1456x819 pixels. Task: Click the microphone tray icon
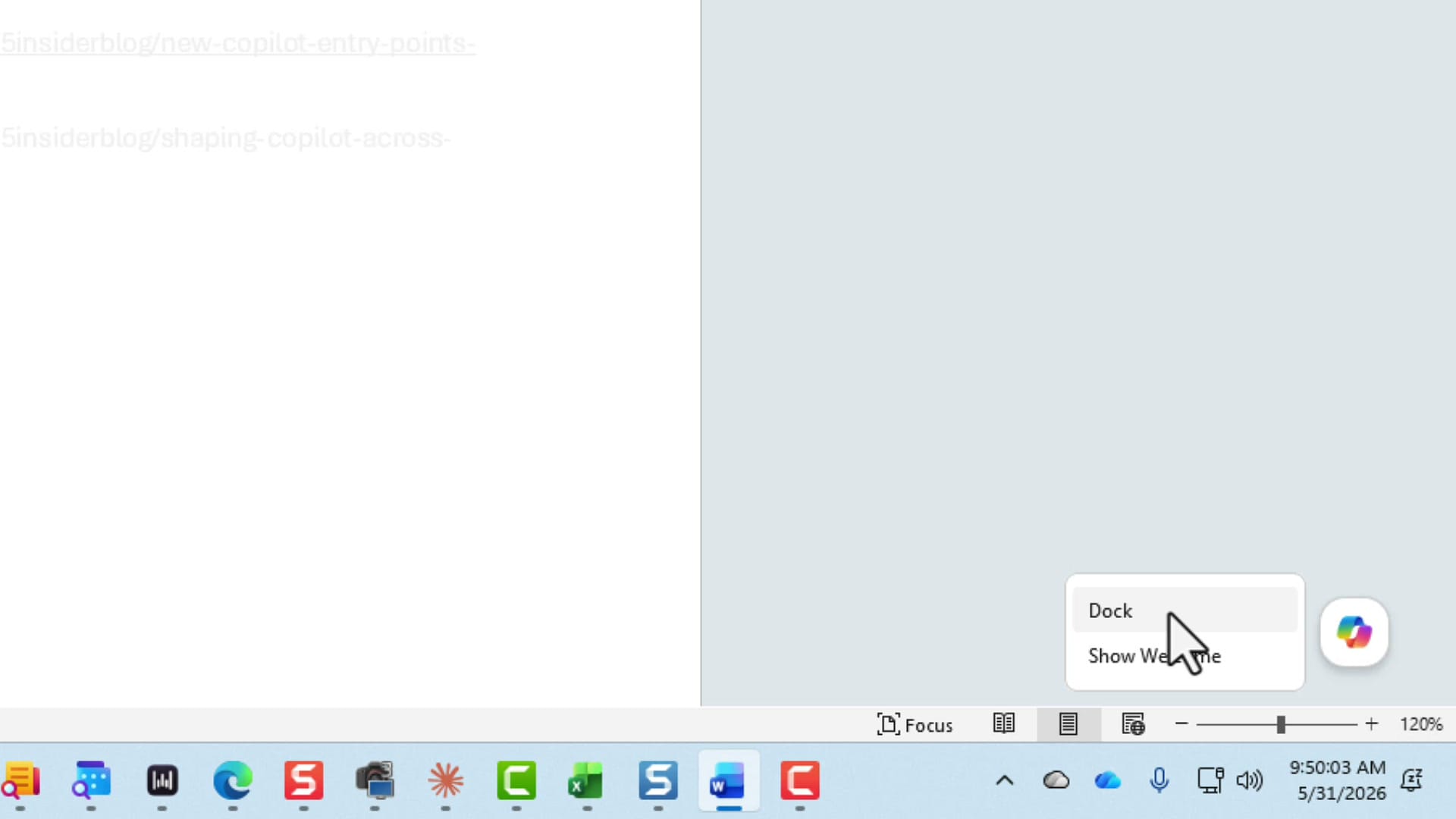1159,780
